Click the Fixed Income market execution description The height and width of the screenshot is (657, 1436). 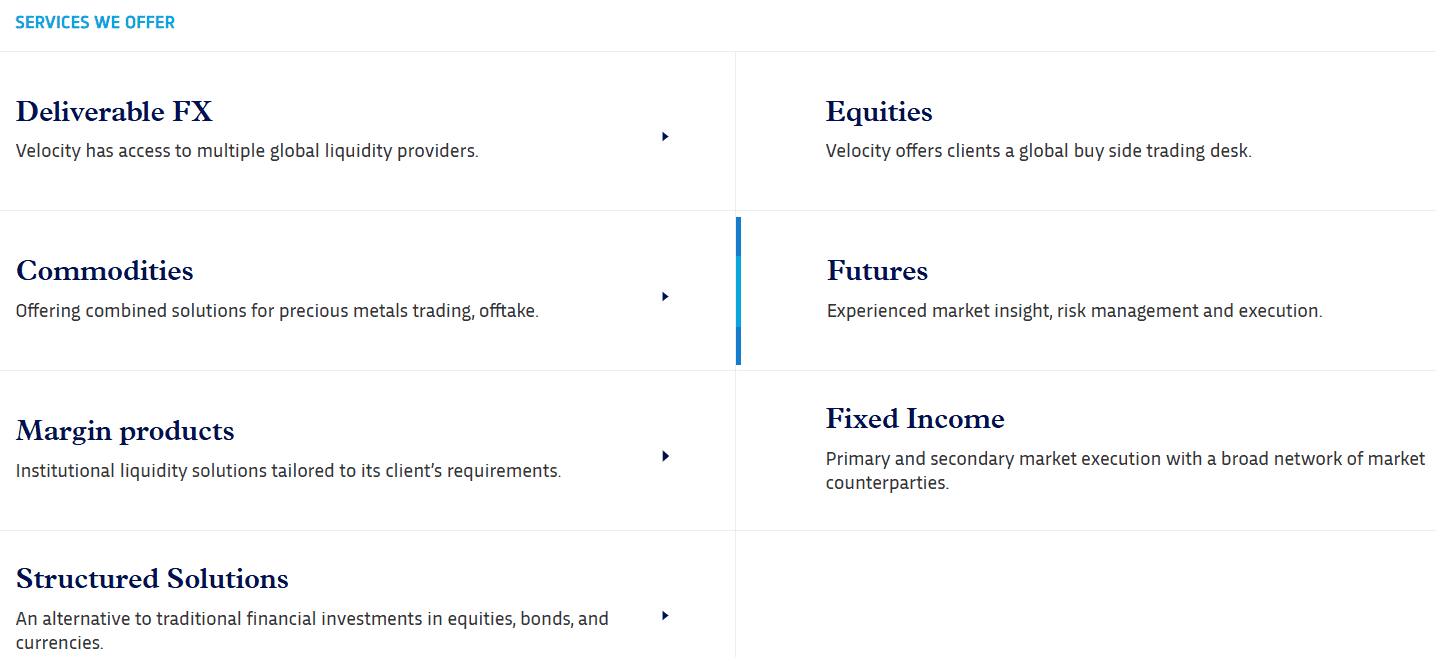pyautogui.click(x=1125, y=470)
